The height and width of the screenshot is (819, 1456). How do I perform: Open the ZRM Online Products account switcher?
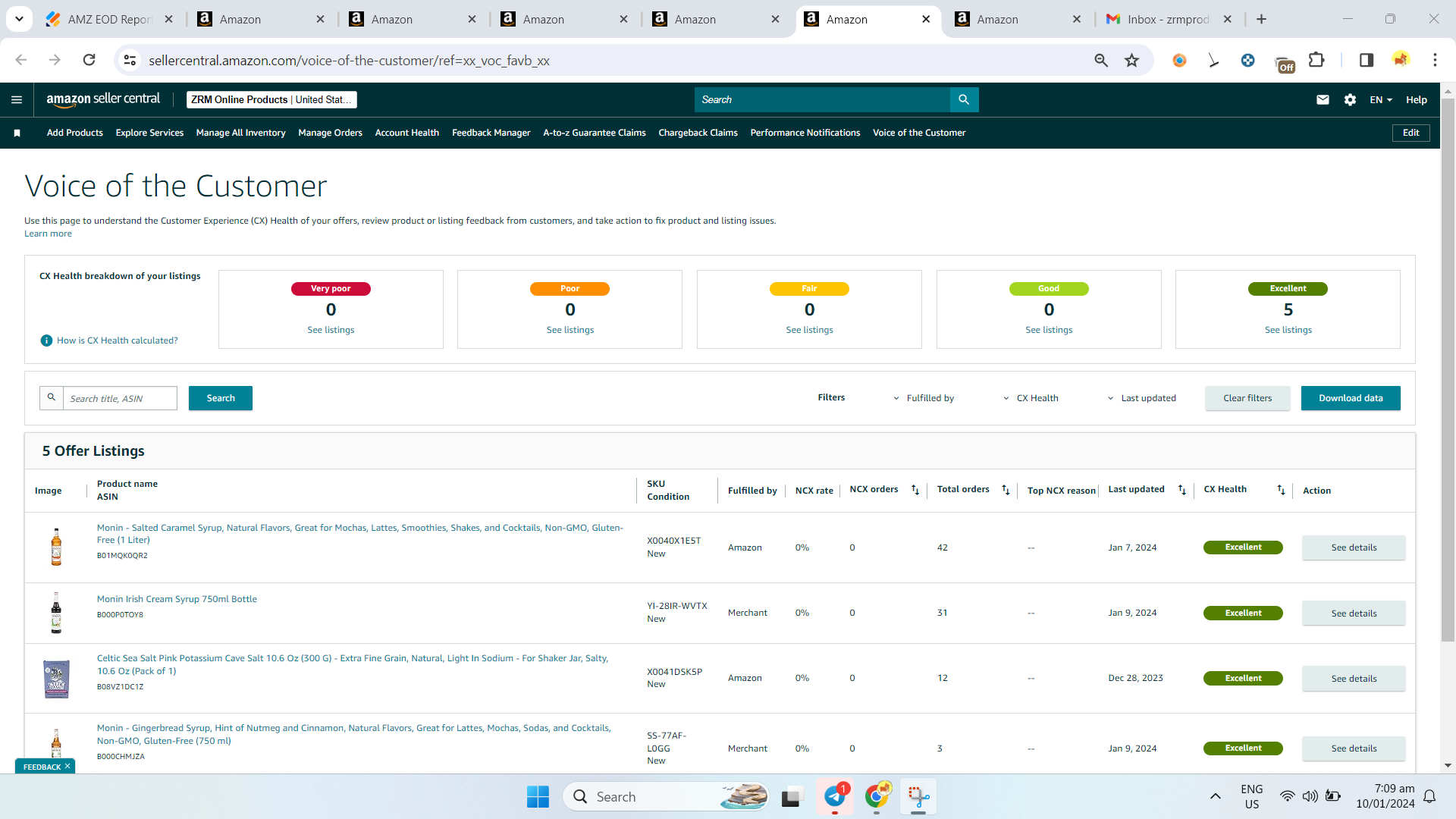point(271,99)
